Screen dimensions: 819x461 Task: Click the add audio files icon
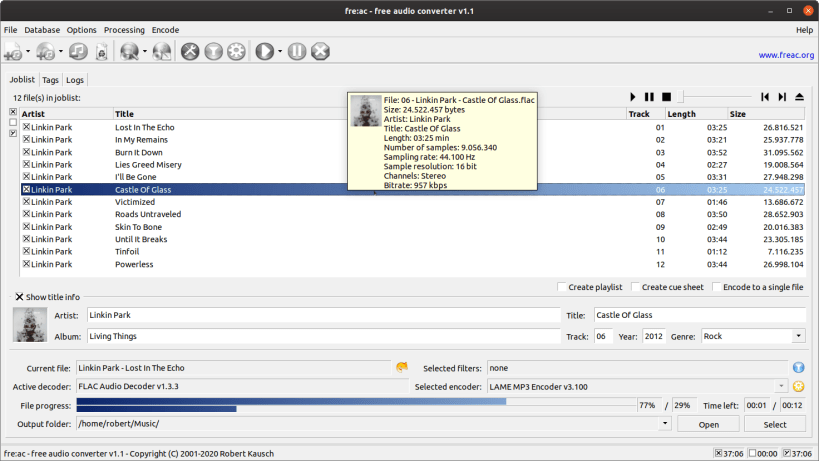(13, 51)
